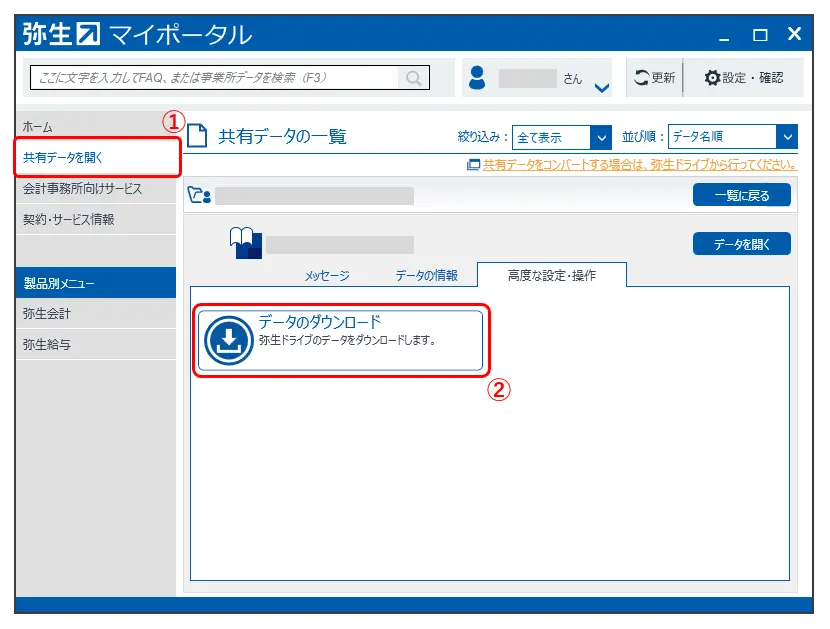Click the FAQ search input field
This screenshot has height=629, width=830.
(x=215, y=78)
